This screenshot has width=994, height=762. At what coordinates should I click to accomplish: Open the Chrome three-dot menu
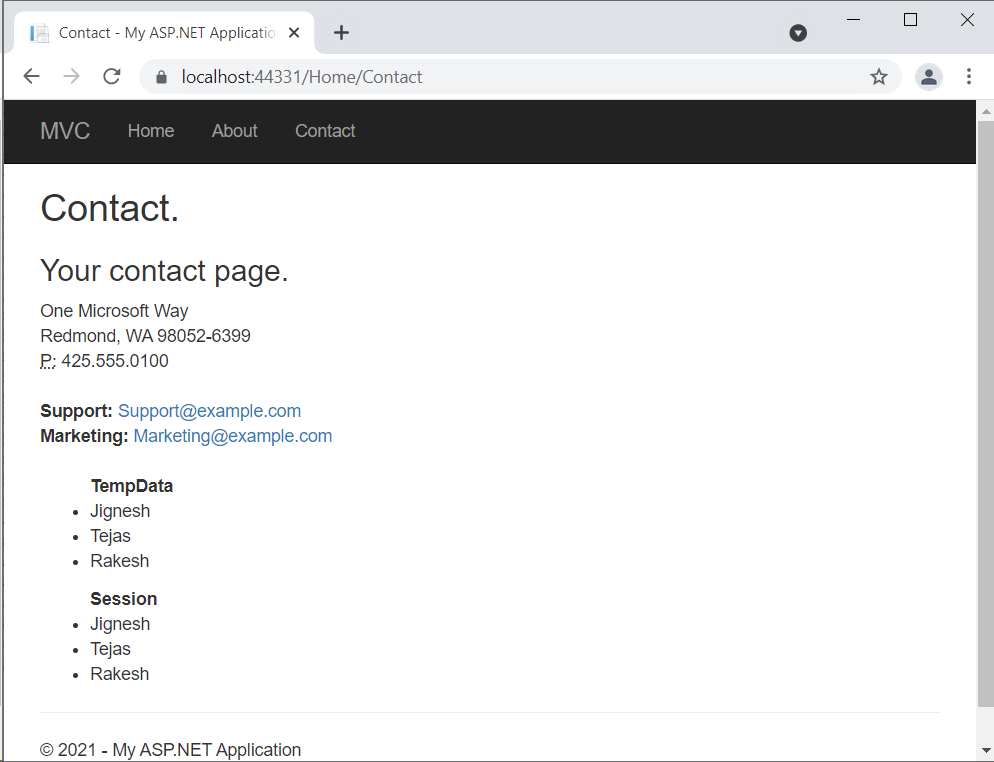(x=968, y=77)
